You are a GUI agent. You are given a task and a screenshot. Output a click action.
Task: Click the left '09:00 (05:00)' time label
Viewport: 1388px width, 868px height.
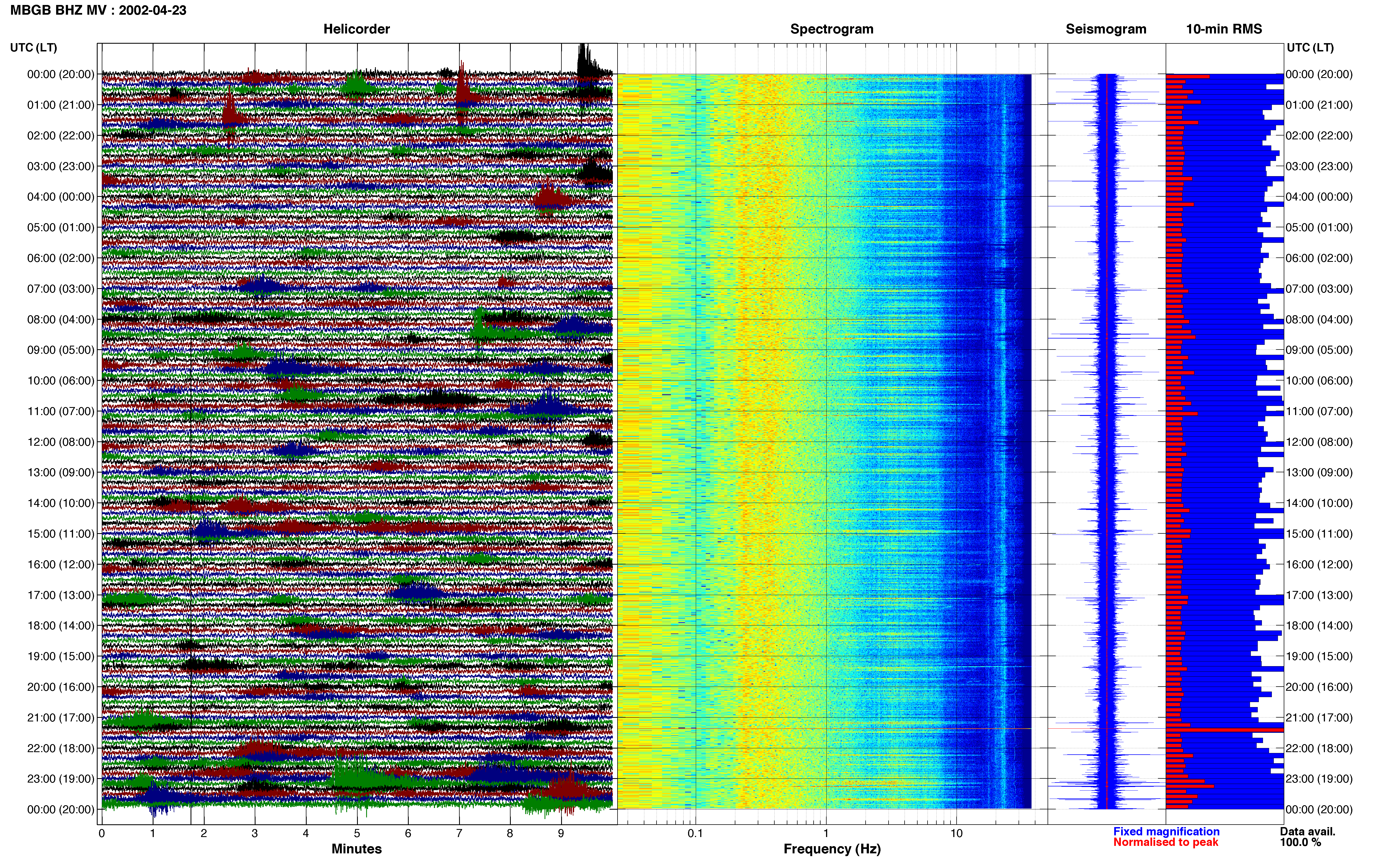(x=60, y=350)
